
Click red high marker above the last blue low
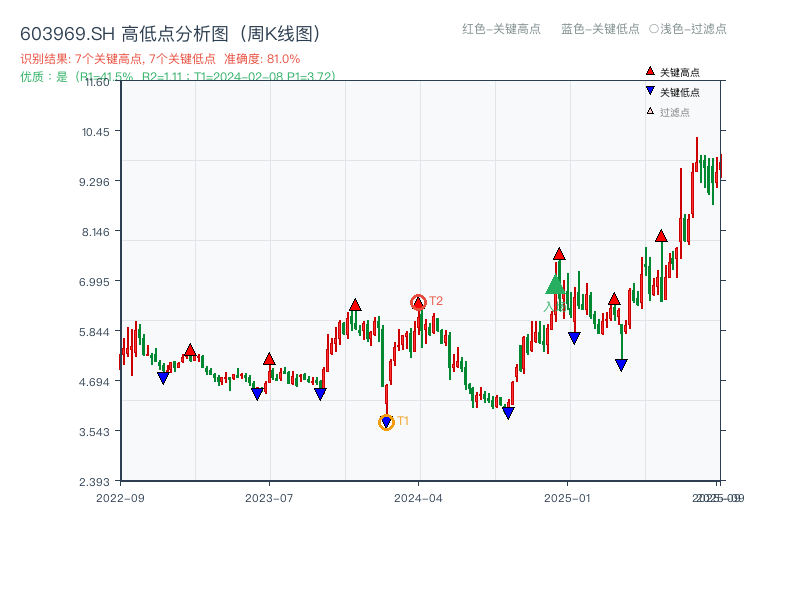(614, 299)
